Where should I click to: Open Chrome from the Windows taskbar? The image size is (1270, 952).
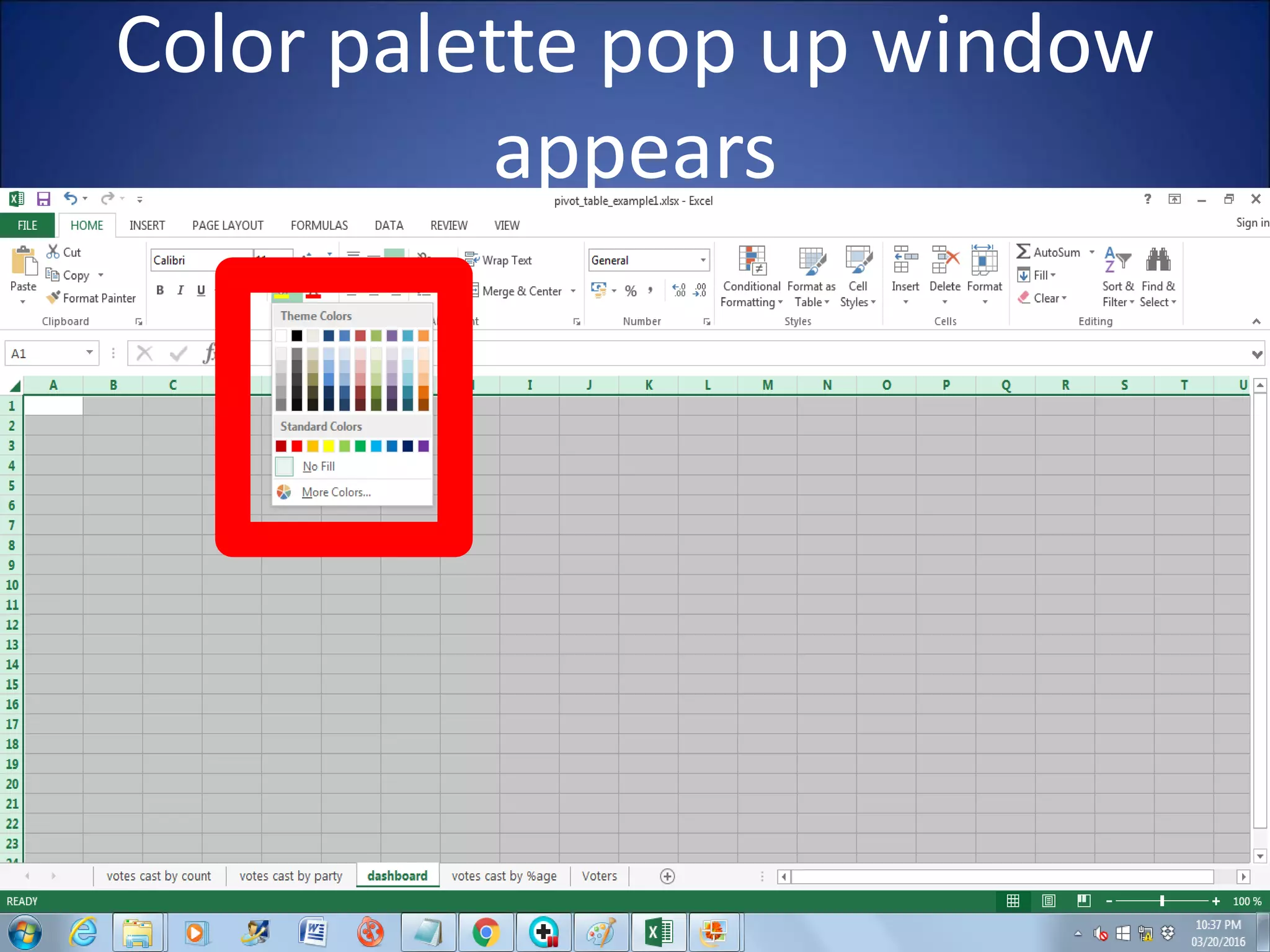coord(486,932)
